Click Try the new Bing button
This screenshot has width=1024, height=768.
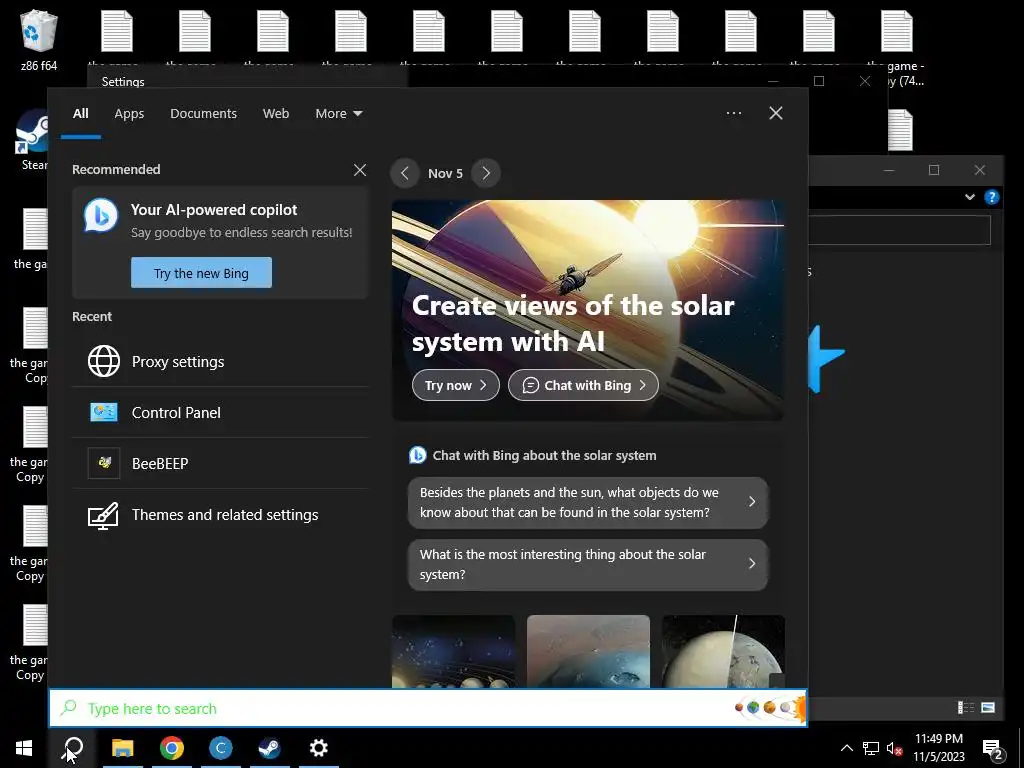[201, 273]
